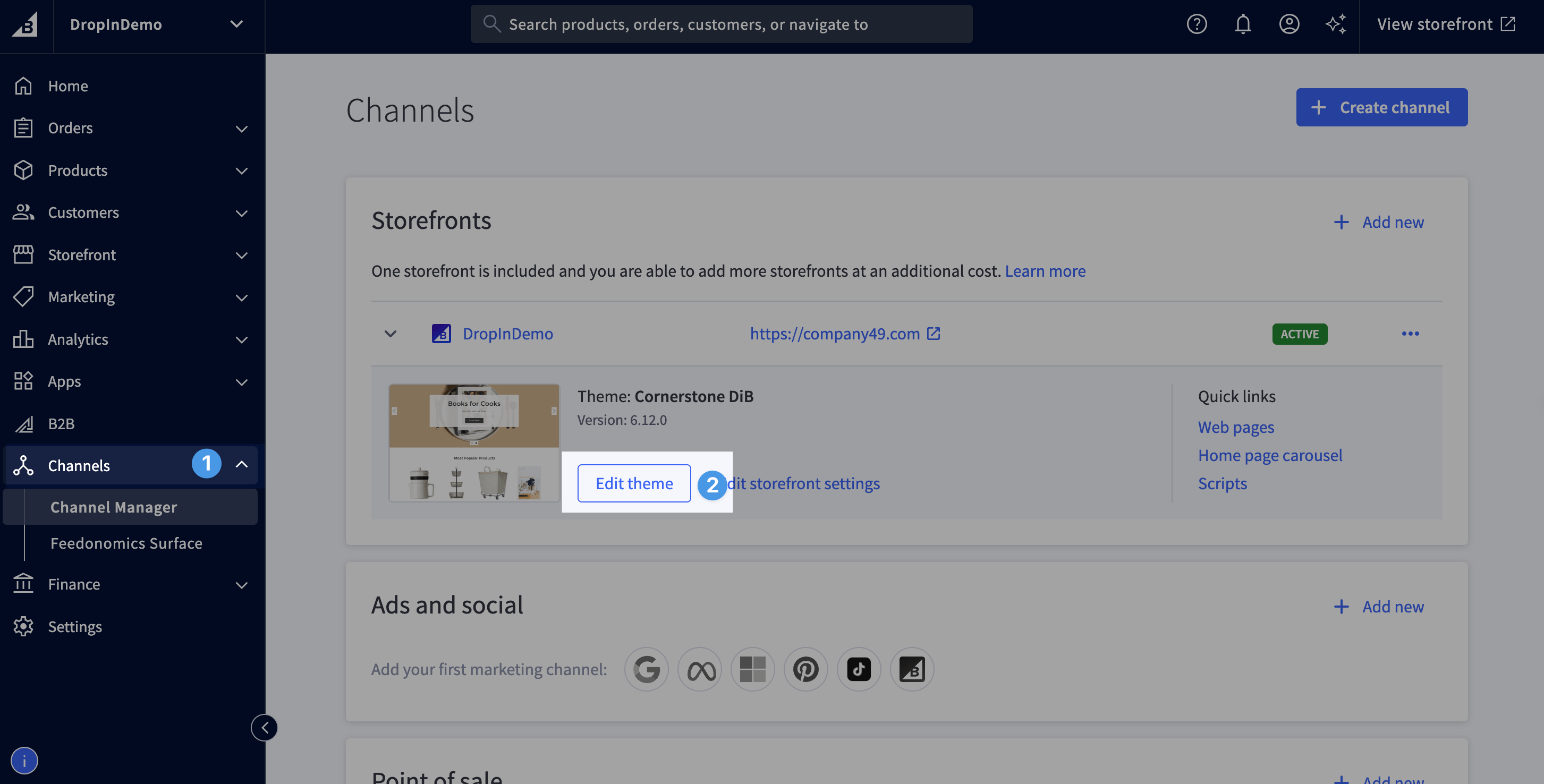Image resolution: width=1544 pixels, height=784 pixels.
Task: Click the external link icon beside company49.com
Action: [933, 333]
